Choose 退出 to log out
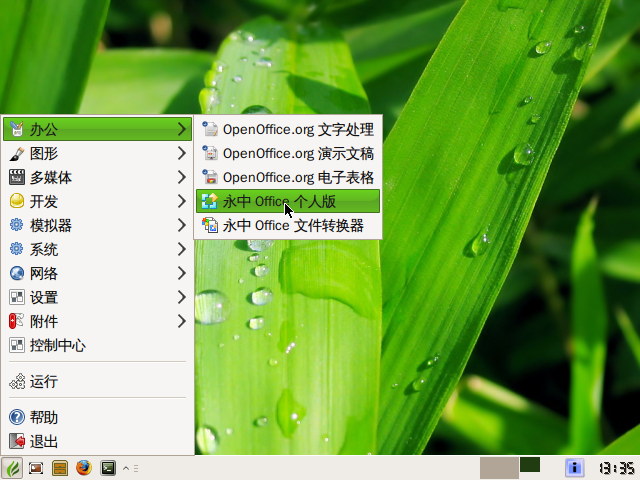Image resolution: width=640 pixels, height=480 pixels. [x=97, y=441]
